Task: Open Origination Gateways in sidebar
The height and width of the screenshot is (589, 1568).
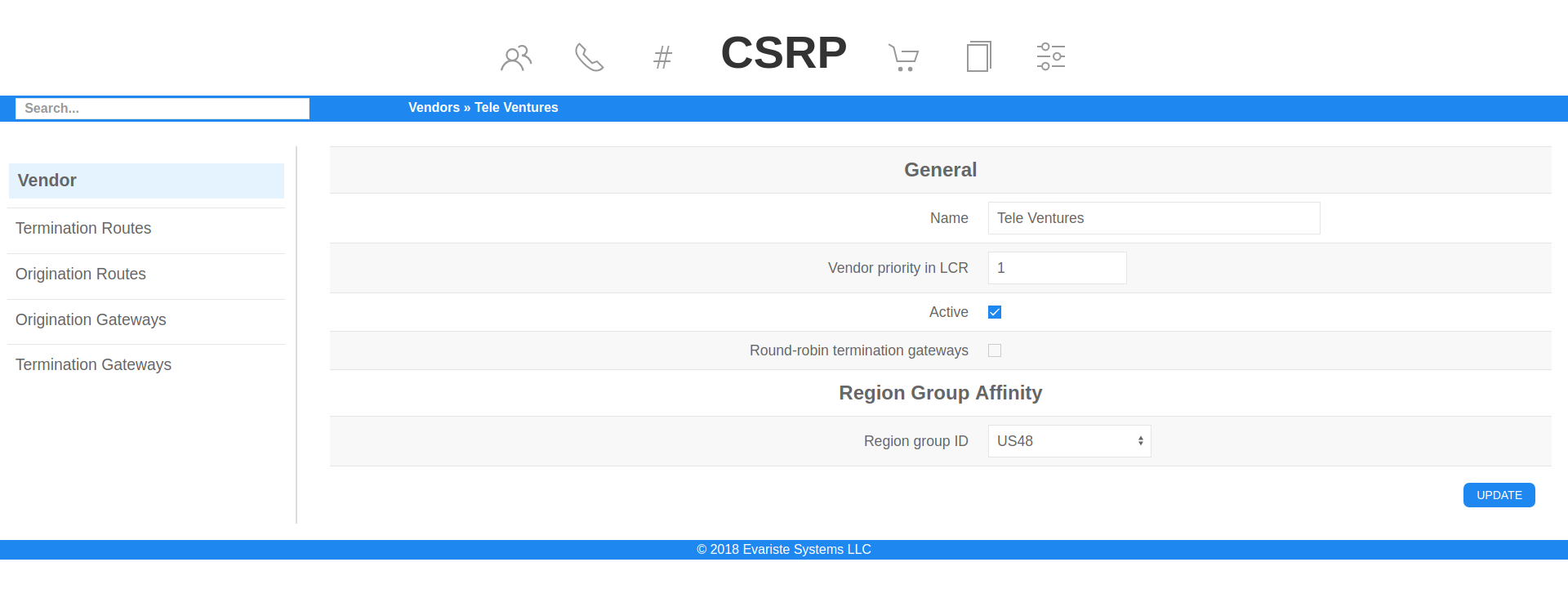Action: click(91, 320)
